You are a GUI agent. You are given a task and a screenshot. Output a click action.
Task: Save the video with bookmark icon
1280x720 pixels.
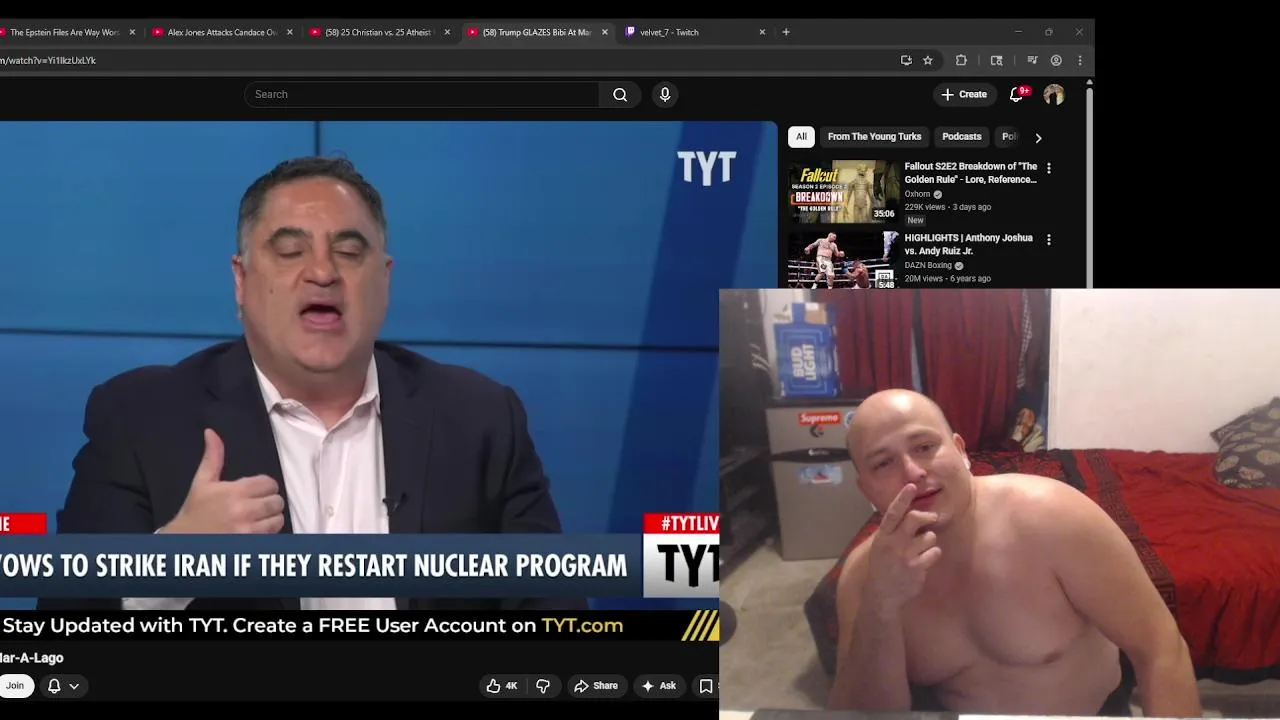click(x=706, y=686)
